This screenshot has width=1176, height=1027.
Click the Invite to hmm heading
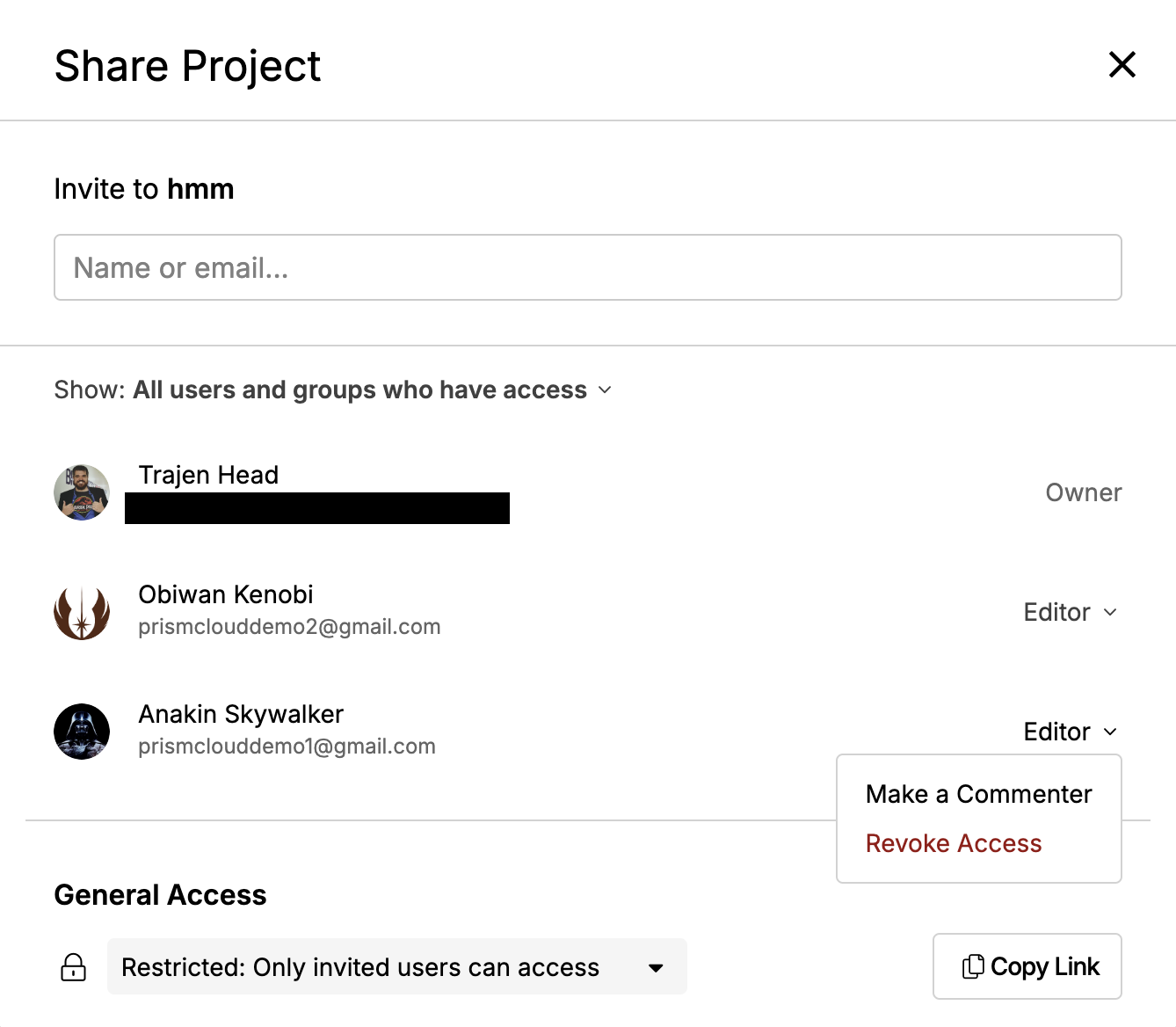point(143,188)
